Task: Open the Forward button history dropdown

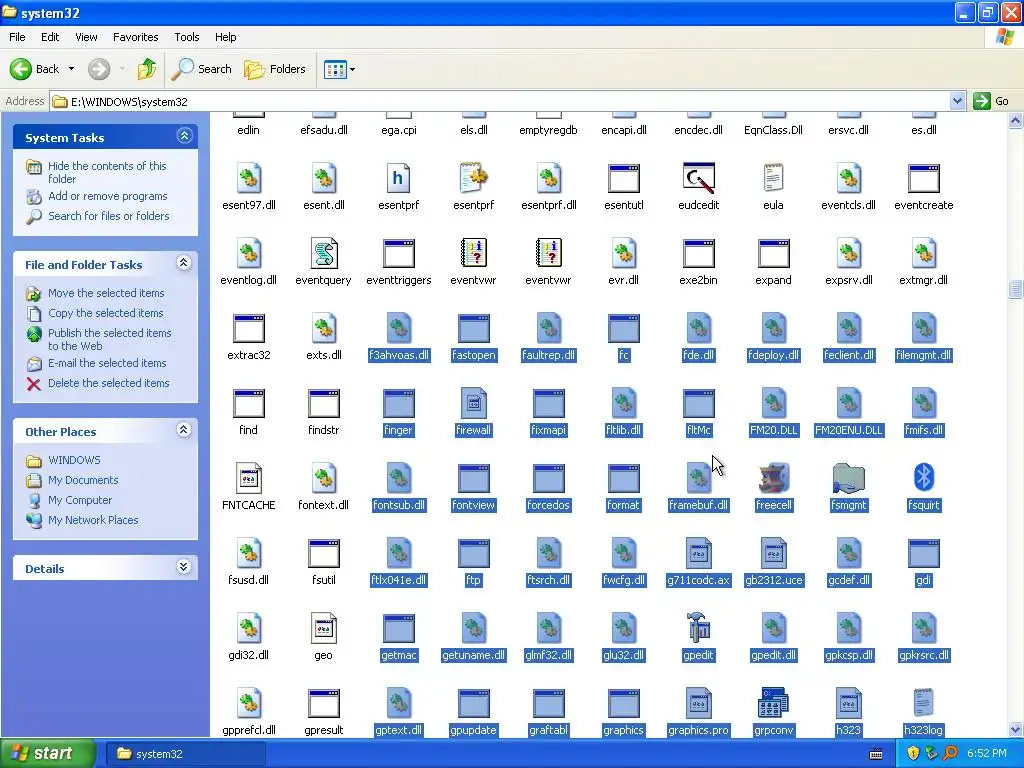Action: coord(122,69)
